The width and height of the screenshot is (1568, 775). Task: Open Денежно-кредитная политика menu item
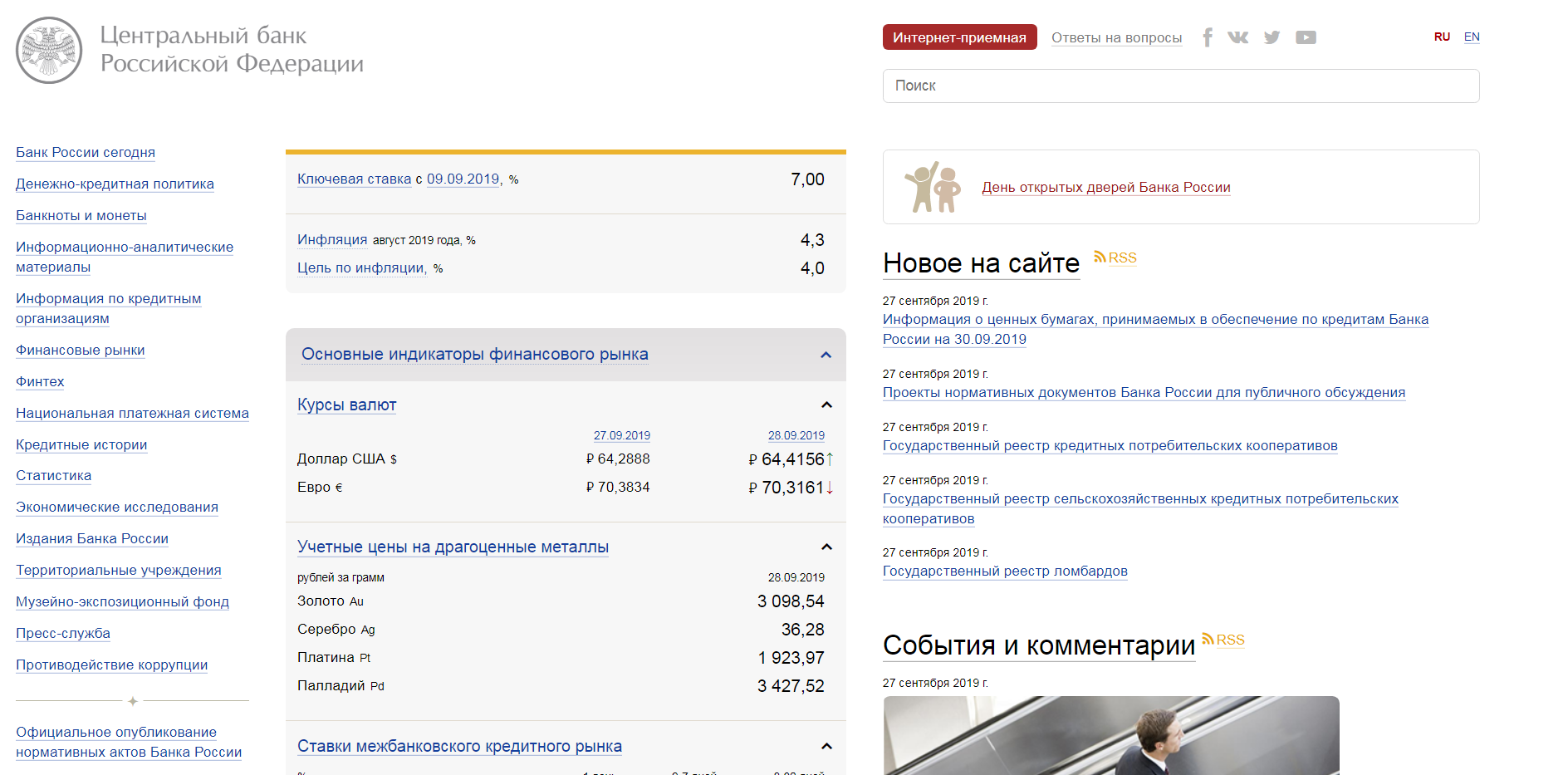coord(115,184)
